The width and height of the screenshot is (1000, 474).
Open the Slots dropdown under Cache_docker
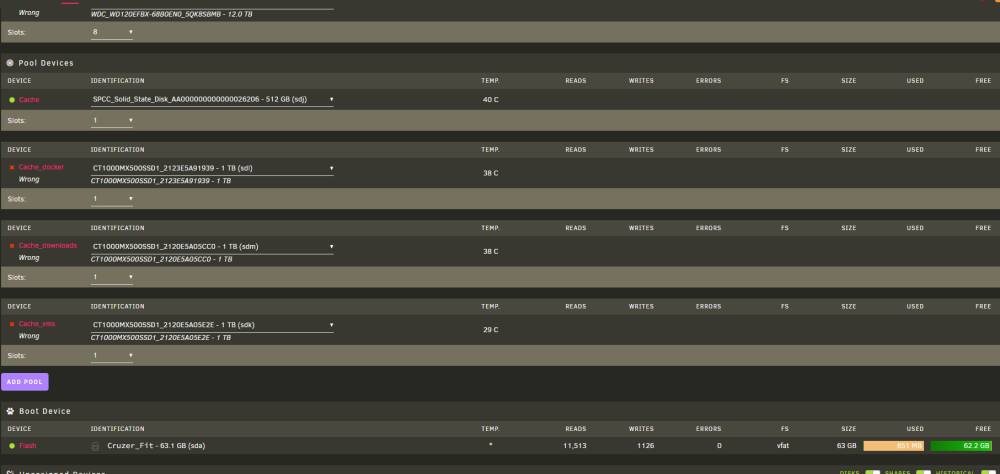point(112,199)
